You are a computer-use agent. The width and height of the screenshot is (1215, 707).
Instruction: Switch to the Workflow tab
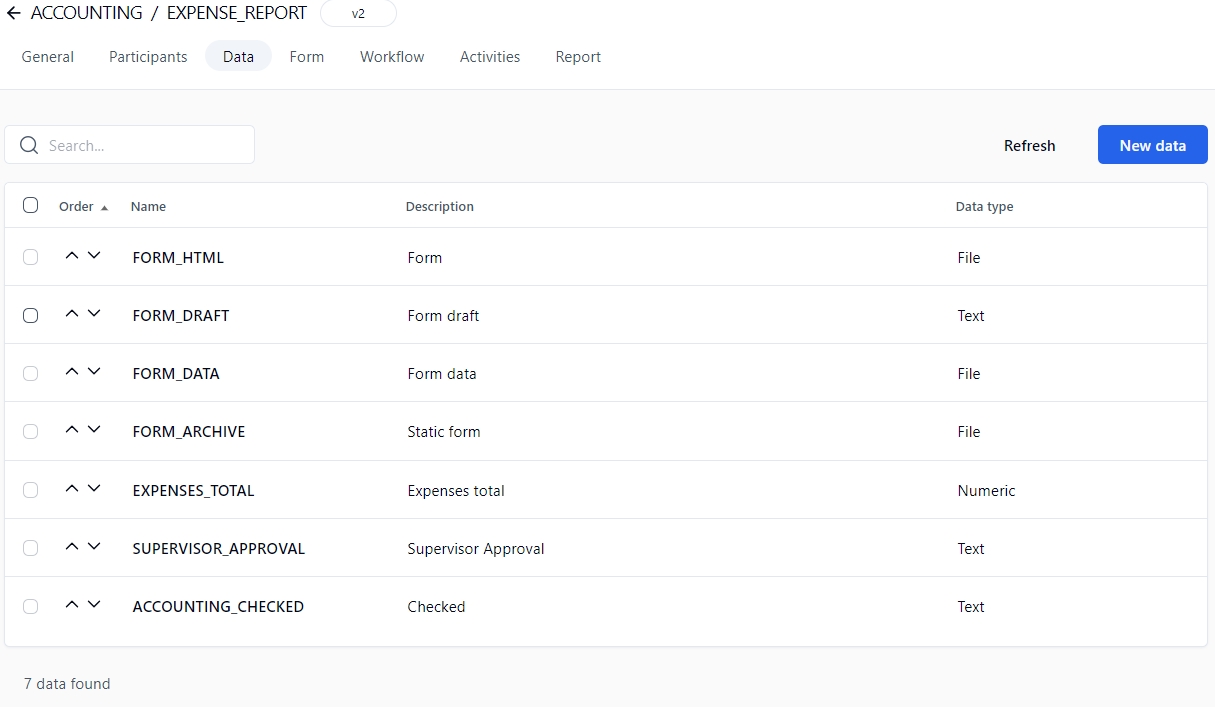392,57
